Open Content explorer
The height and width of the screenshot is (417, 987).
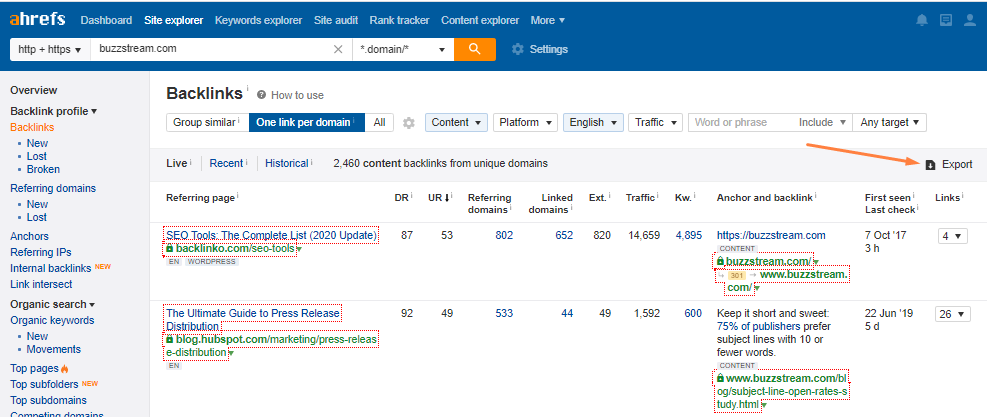[x=480, y=20]
